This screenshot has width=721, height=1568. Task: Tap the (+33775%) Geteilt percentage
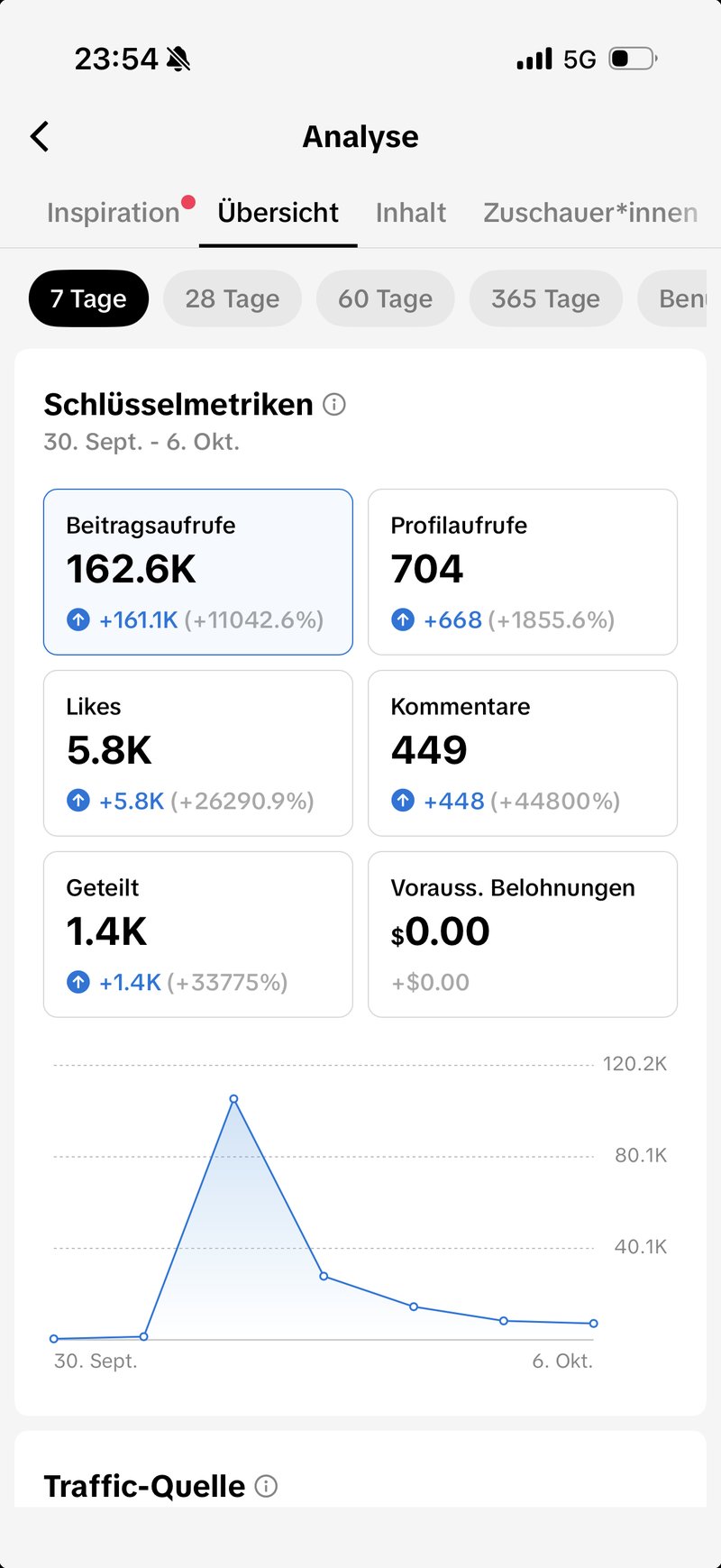pyautogui.click(x=227, y=983)
